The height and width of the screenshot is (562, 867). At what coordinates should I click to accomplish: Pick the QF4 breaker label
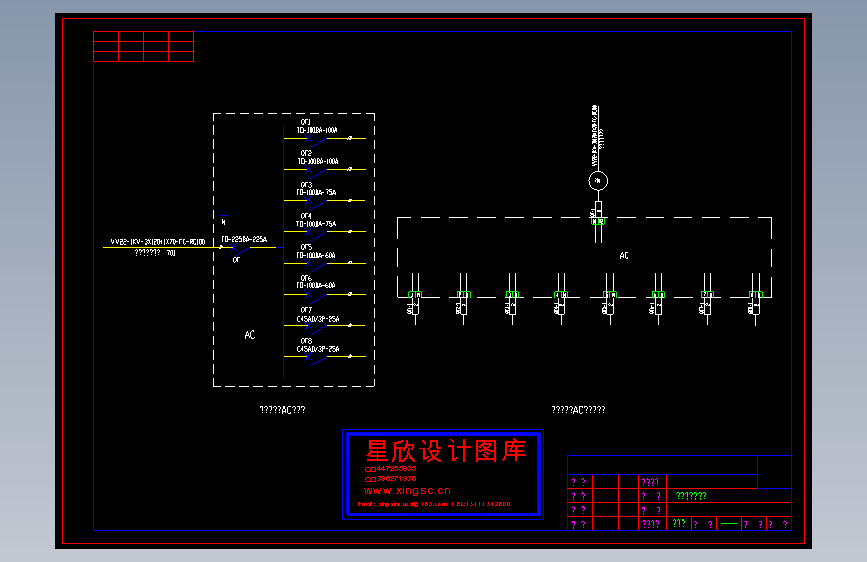pos(306,216)
